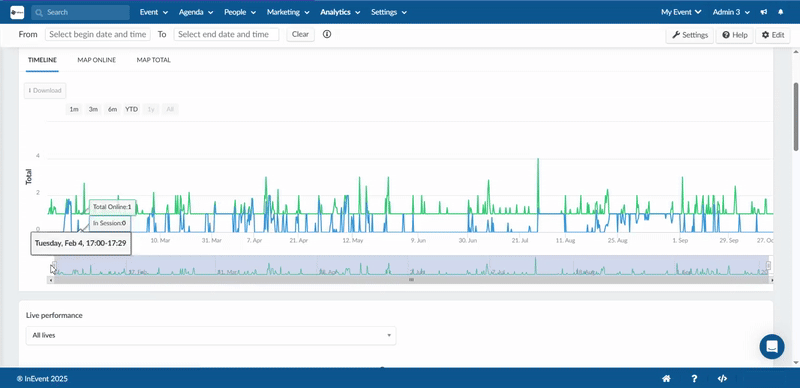Click the information circle icon beside Clear
The height and width of the screenshot is (388, 800).
pyautogui.click(x=327, y=34)
